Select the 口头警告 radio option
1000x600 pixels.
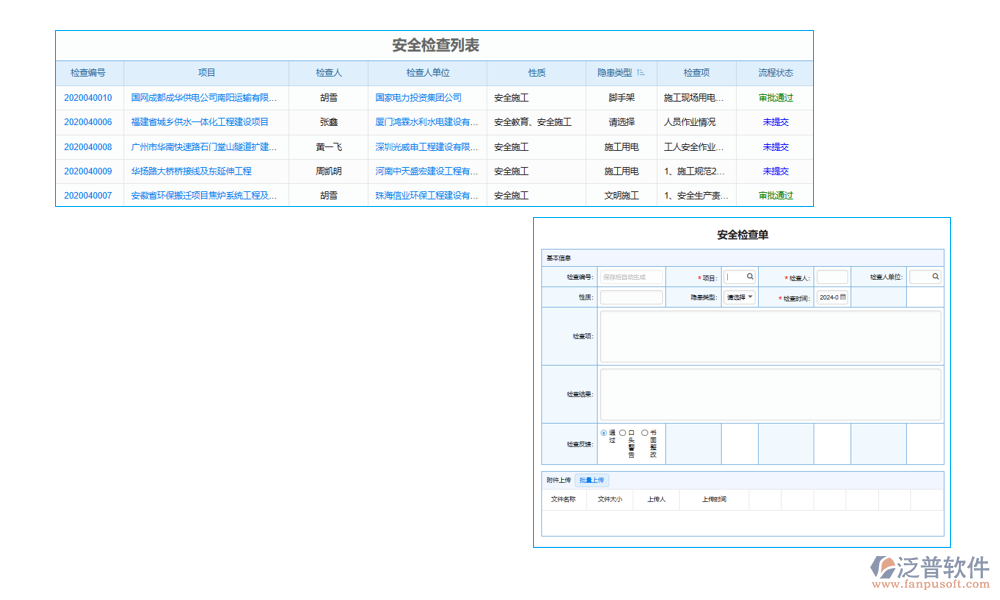point(623,433)
